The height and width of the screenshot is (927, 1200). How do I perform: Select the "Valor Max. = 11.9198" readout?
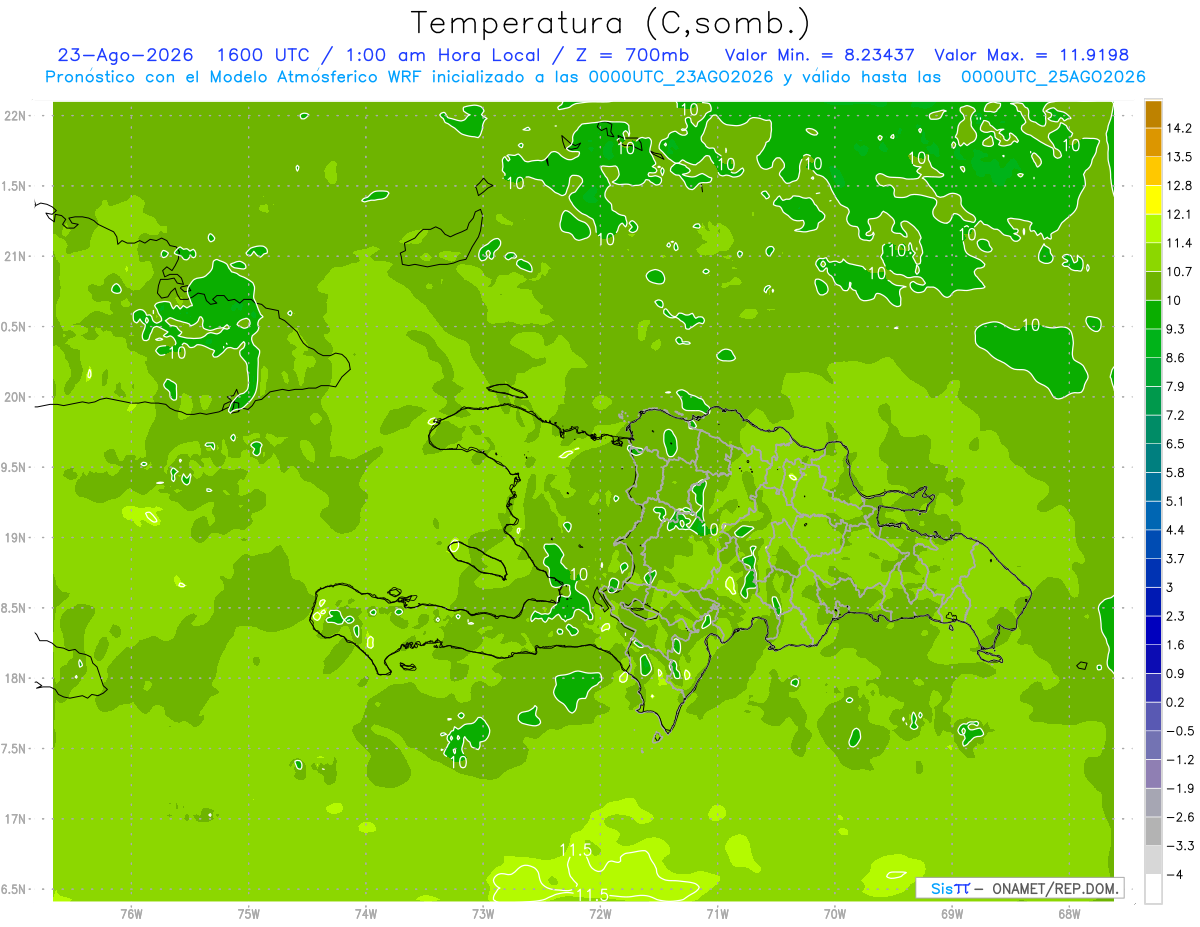click(1031, 55)
